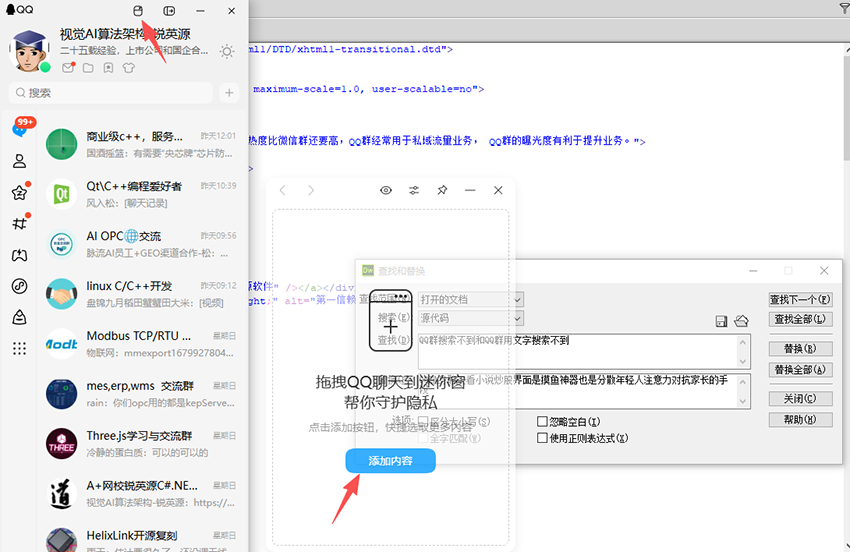Screen dimensions: 850x552
Task: Click the plus phone icon in mini window
Action: click(x=390, y=320)
